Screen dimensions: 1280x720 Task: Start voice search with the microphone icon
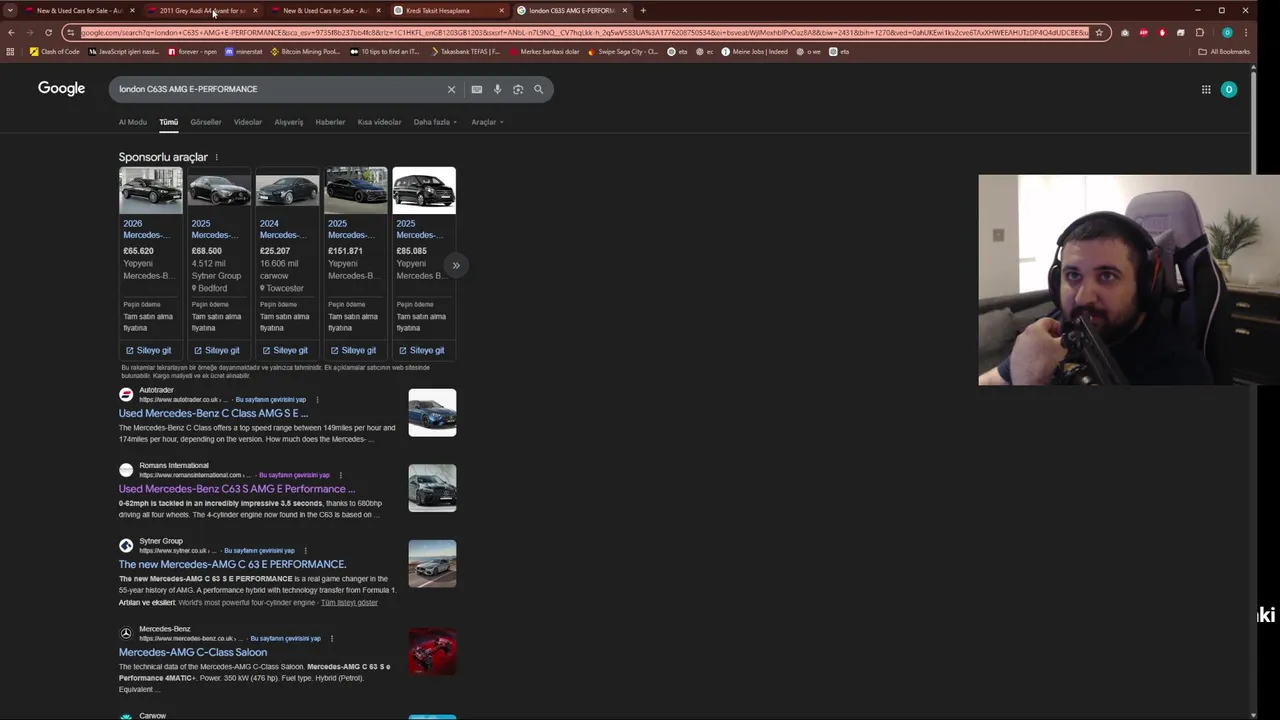[x=497, y=89]
